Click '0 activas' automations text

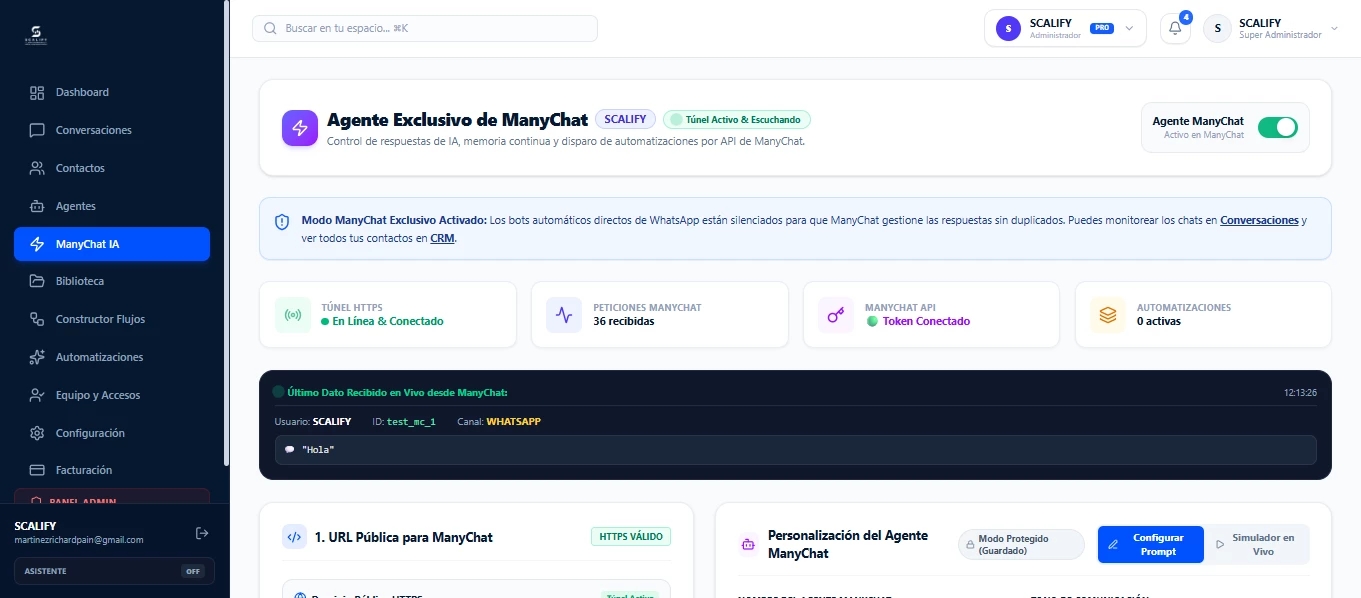pos(1159,322)
